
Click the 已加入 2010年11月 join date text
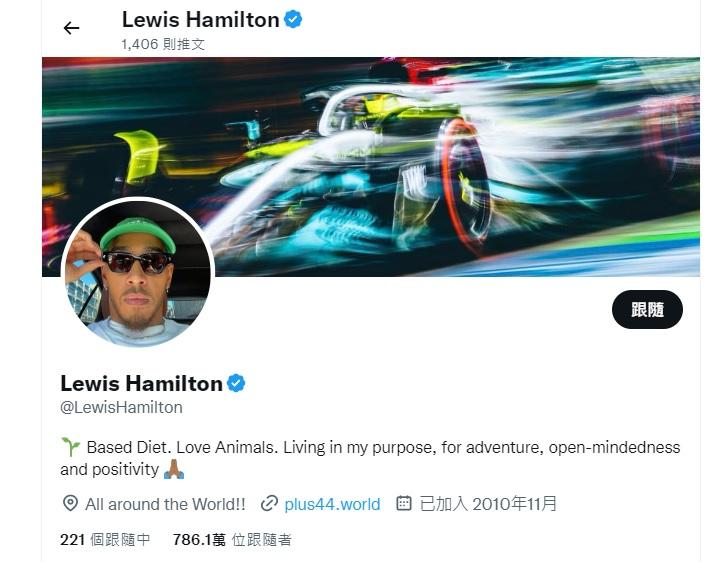(488, 503)
